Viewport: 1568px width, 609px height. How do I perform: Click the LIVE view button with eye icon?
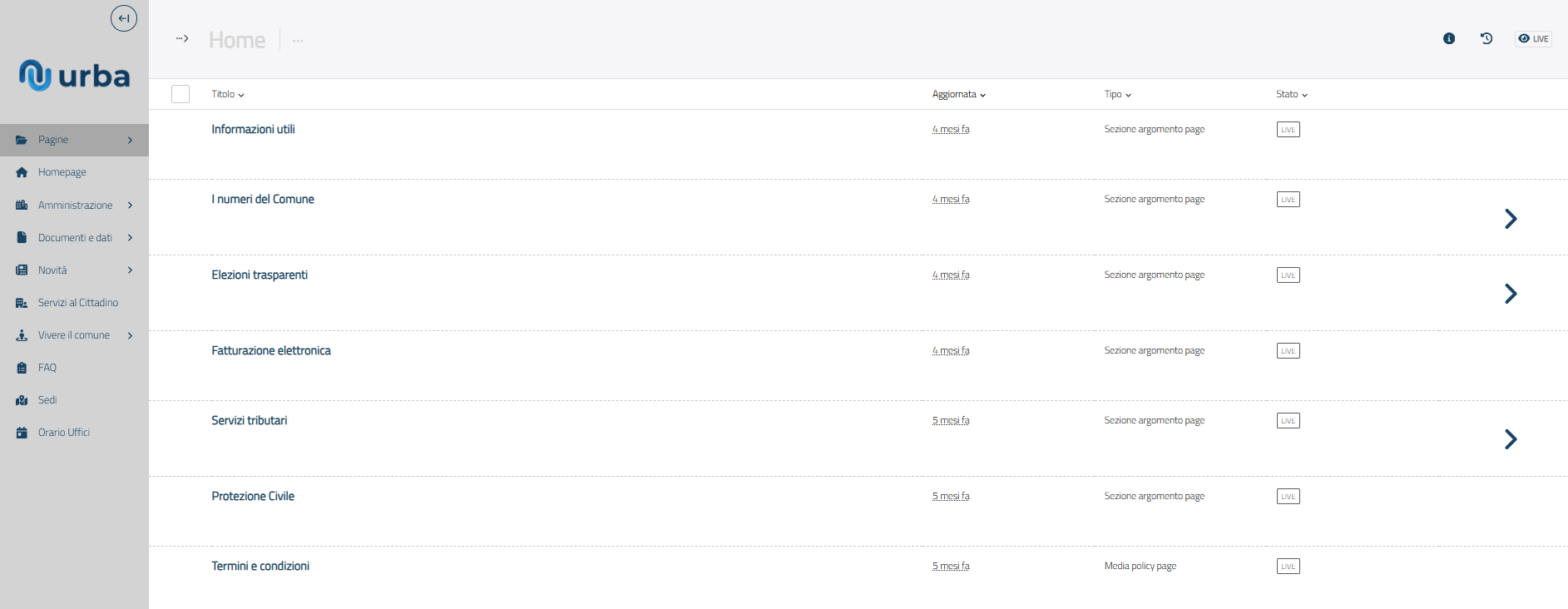1533,38
